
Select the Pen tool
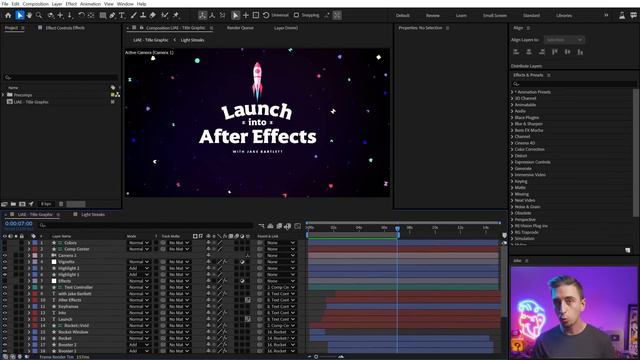112,16
